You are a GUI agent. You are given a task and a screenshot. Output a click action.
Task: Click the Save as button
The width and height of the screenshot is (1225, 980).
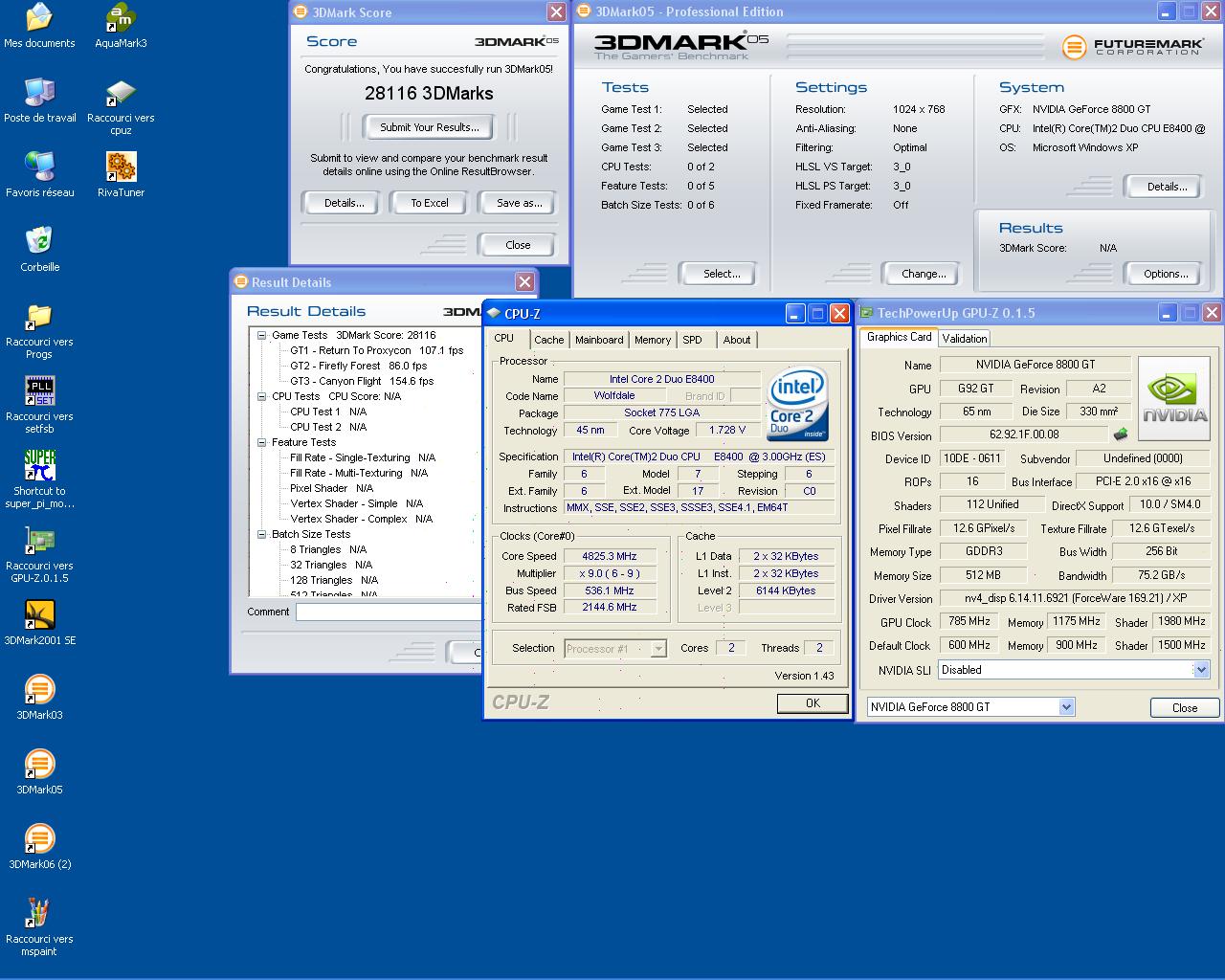pyautogui.click(x=519, y=203)
